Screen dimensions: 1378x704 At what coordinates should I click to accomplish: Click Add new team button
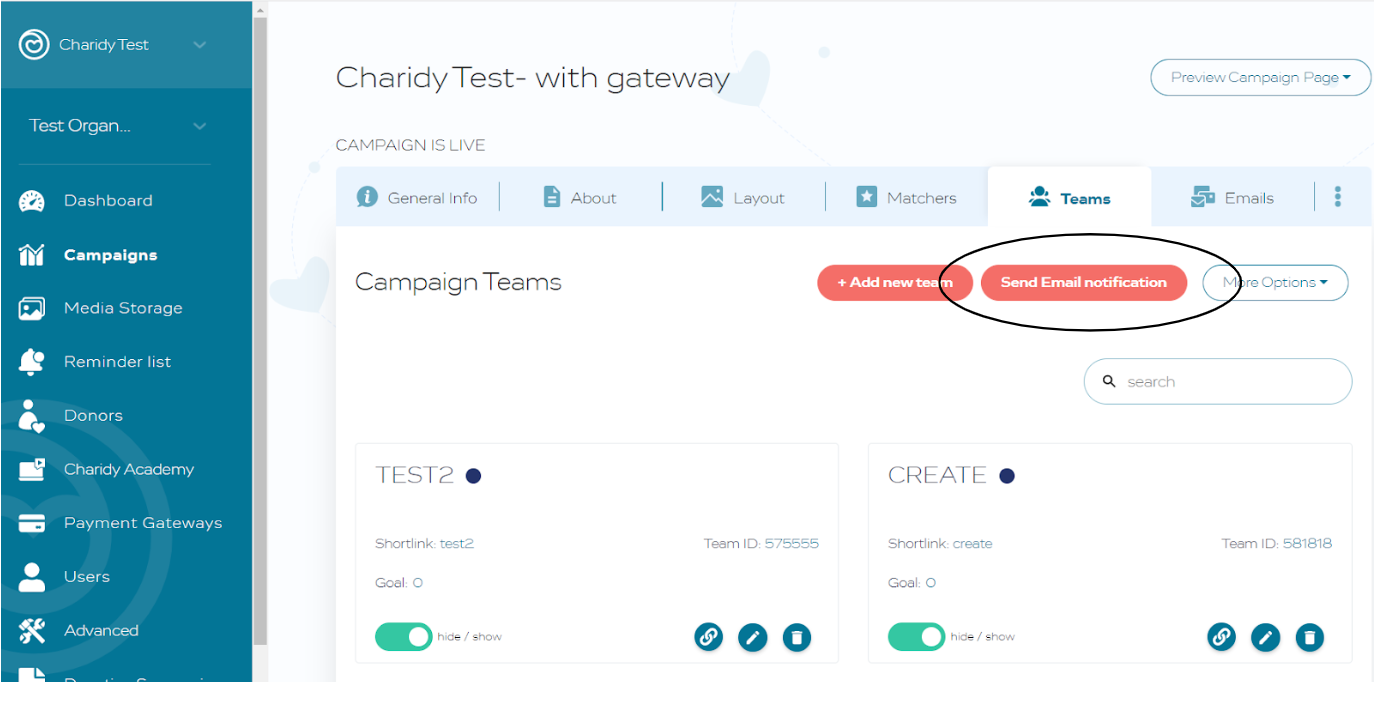tap(895, 282)
